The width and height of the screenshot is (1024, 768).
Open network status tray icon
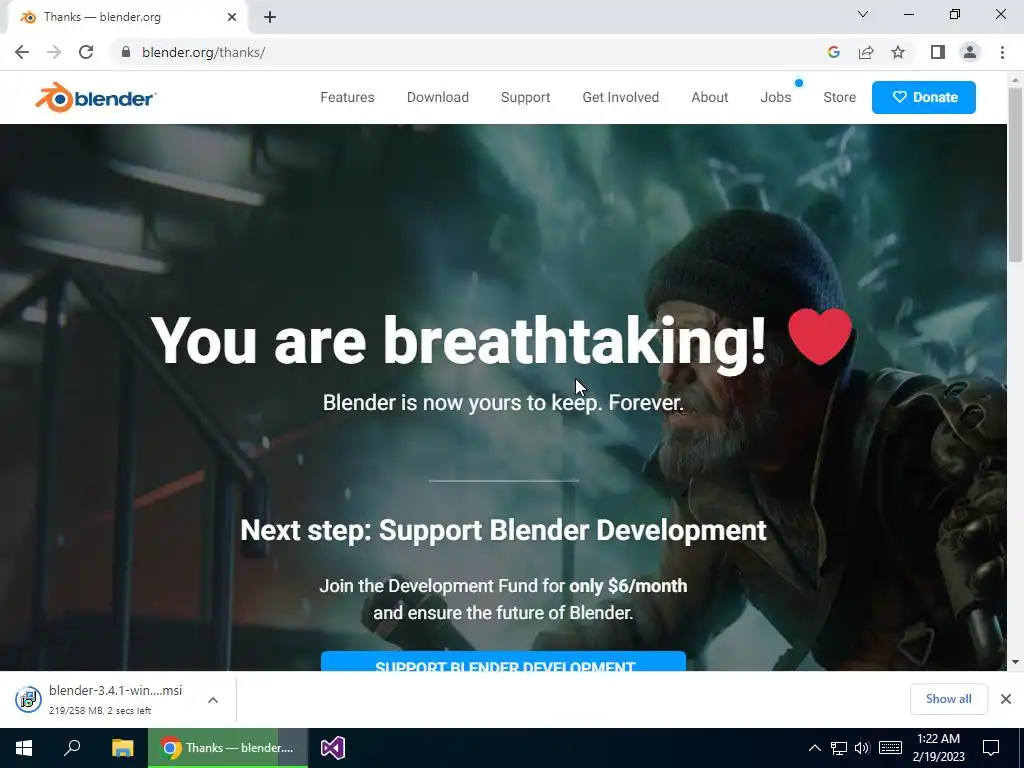tap(839, 748)
